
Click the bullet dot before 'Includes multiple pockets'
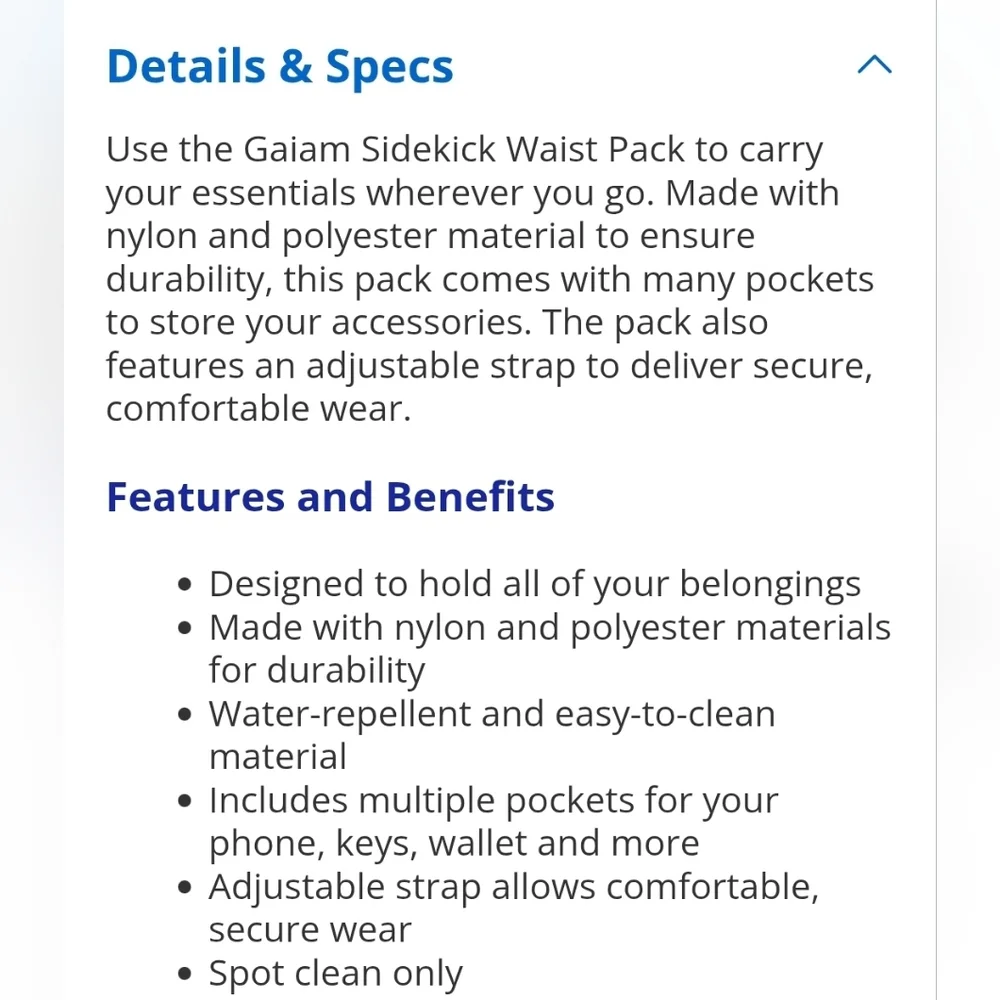[x=185, y=800]
